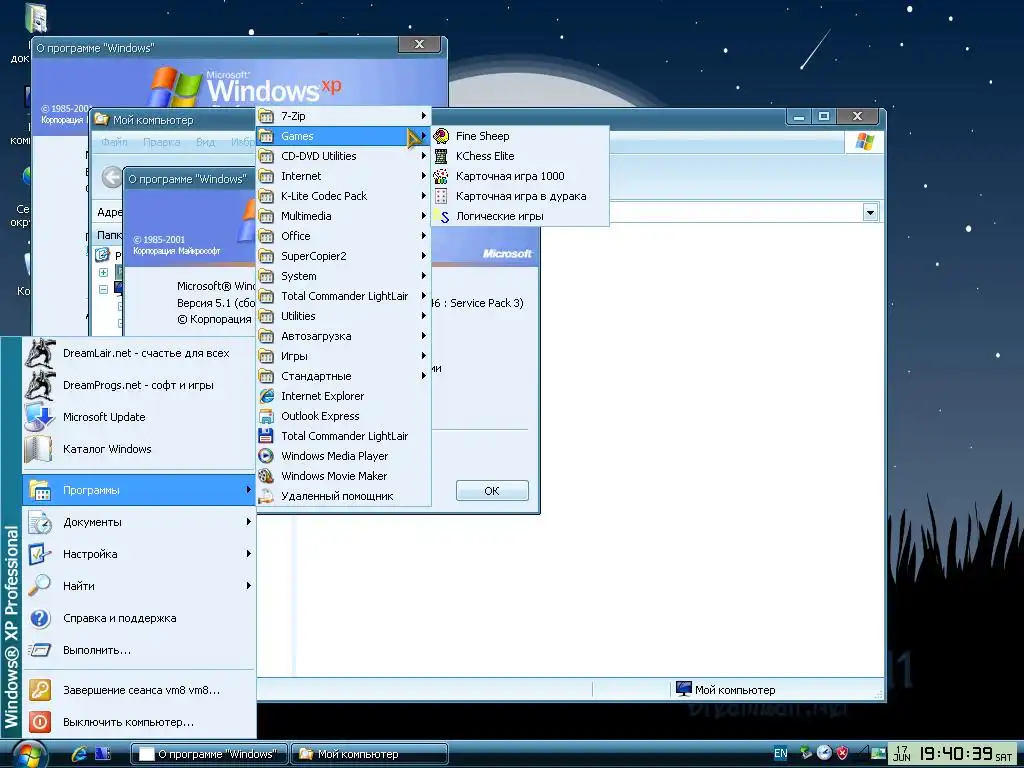The height and width of the screenshot is (768, 1024).
Task: Open Настройка submenu
Action: pyautogui.click(x=138, y=554)
